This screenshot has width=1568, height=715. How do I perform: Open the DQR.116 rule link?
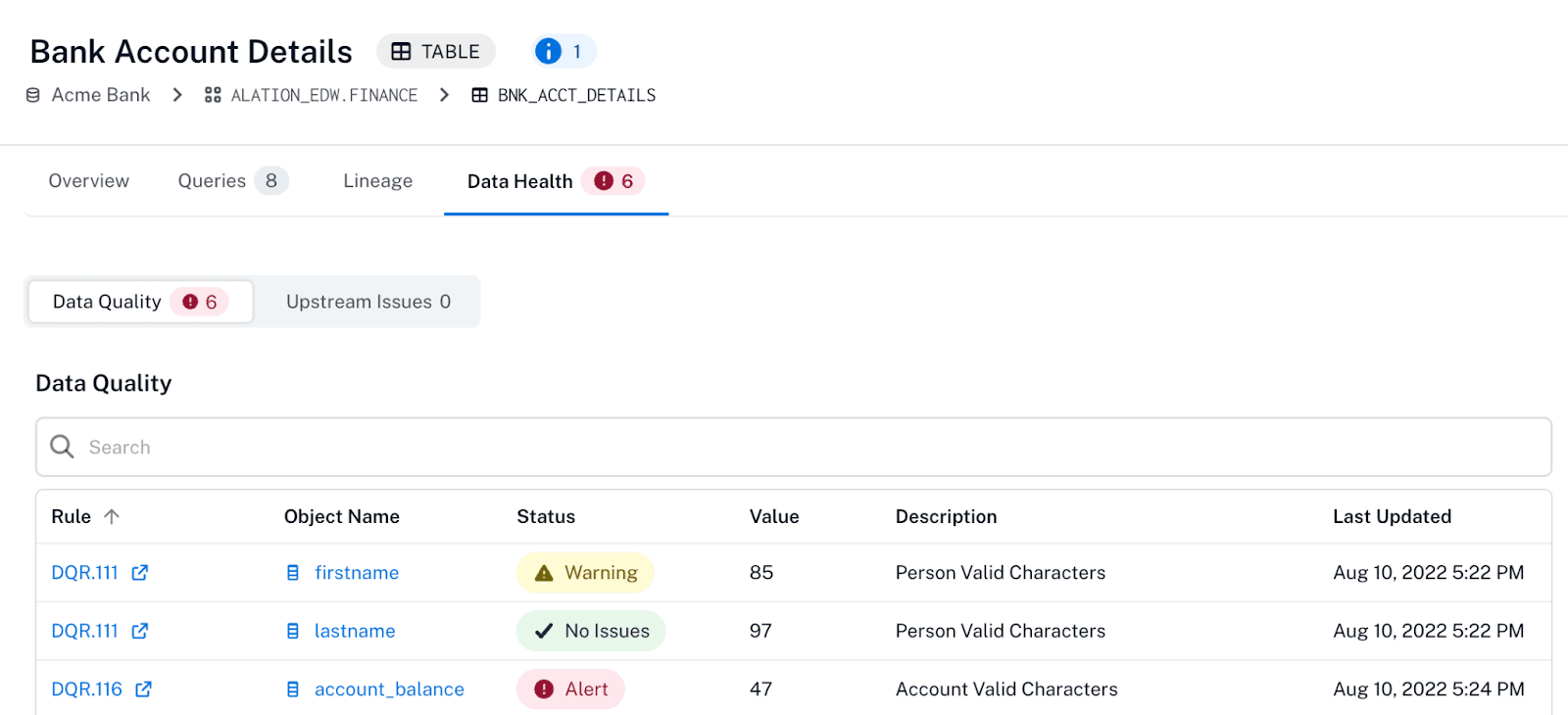click(x=86, y=690)
